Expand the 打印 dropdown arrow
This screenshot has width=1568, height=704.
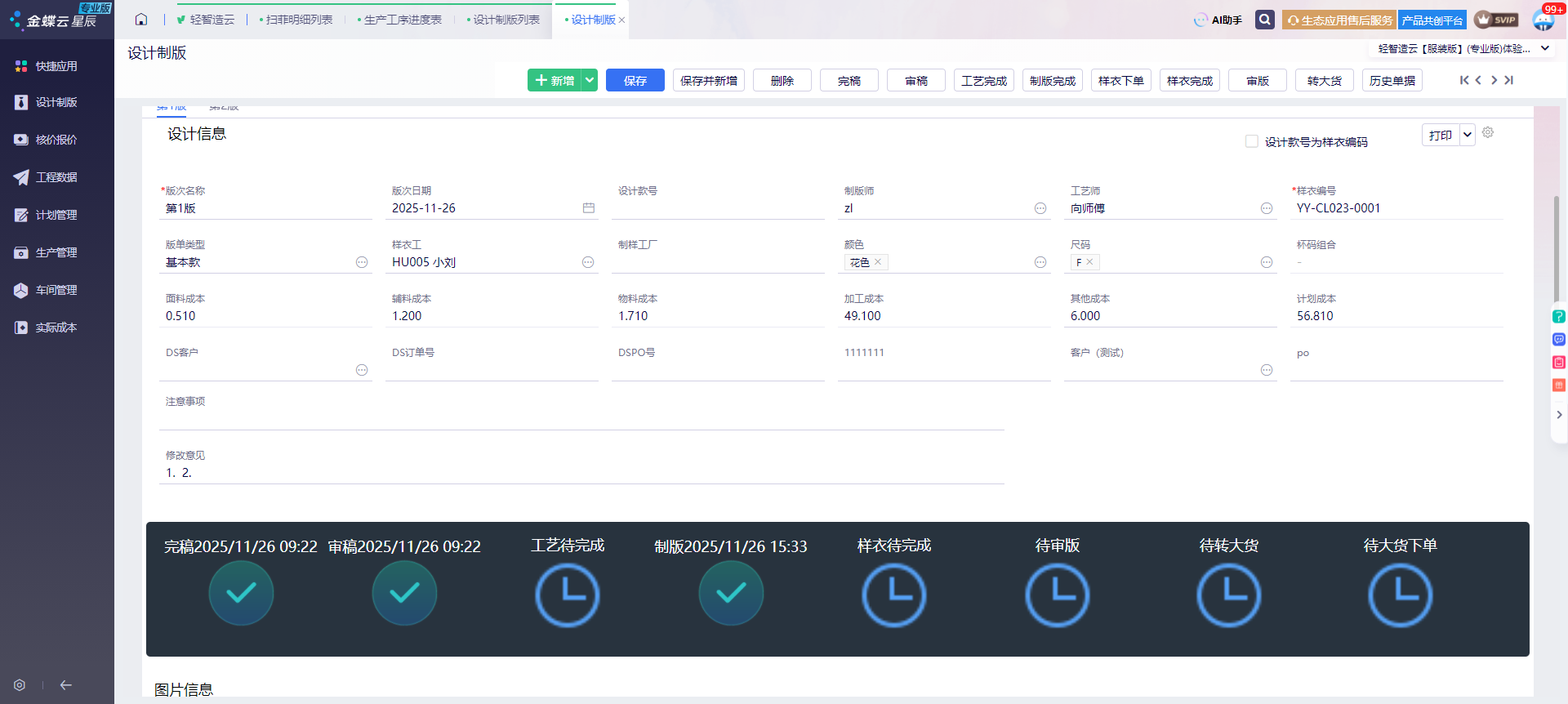tap(1468, 135)
